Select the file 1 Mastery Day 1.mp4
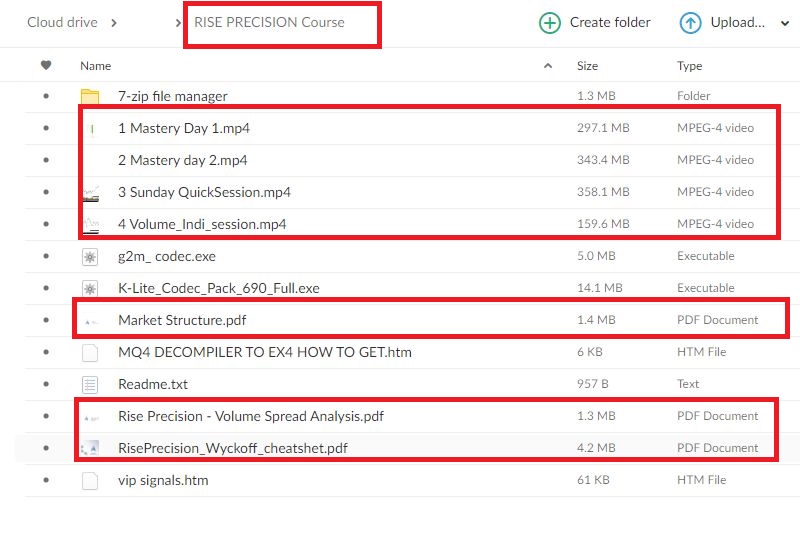The width and height of the screenshot is (800, 552). click(x=184, y=128)
